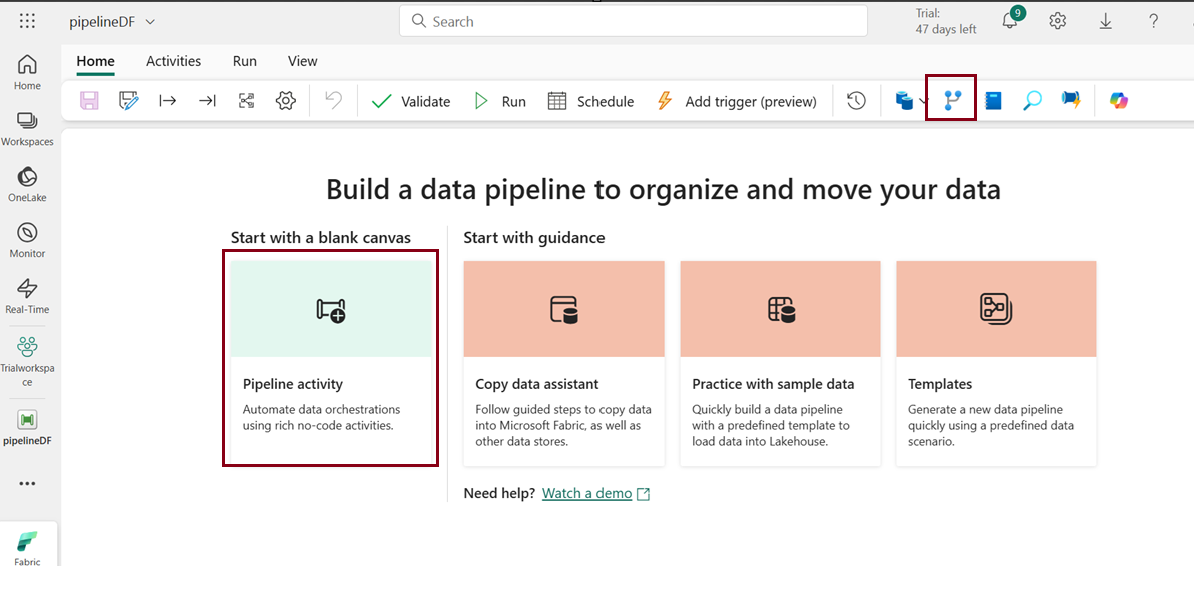The image size is (1194, 592).
Task: Expand the pipelineDF name dropdown
Action: (150, 21)
